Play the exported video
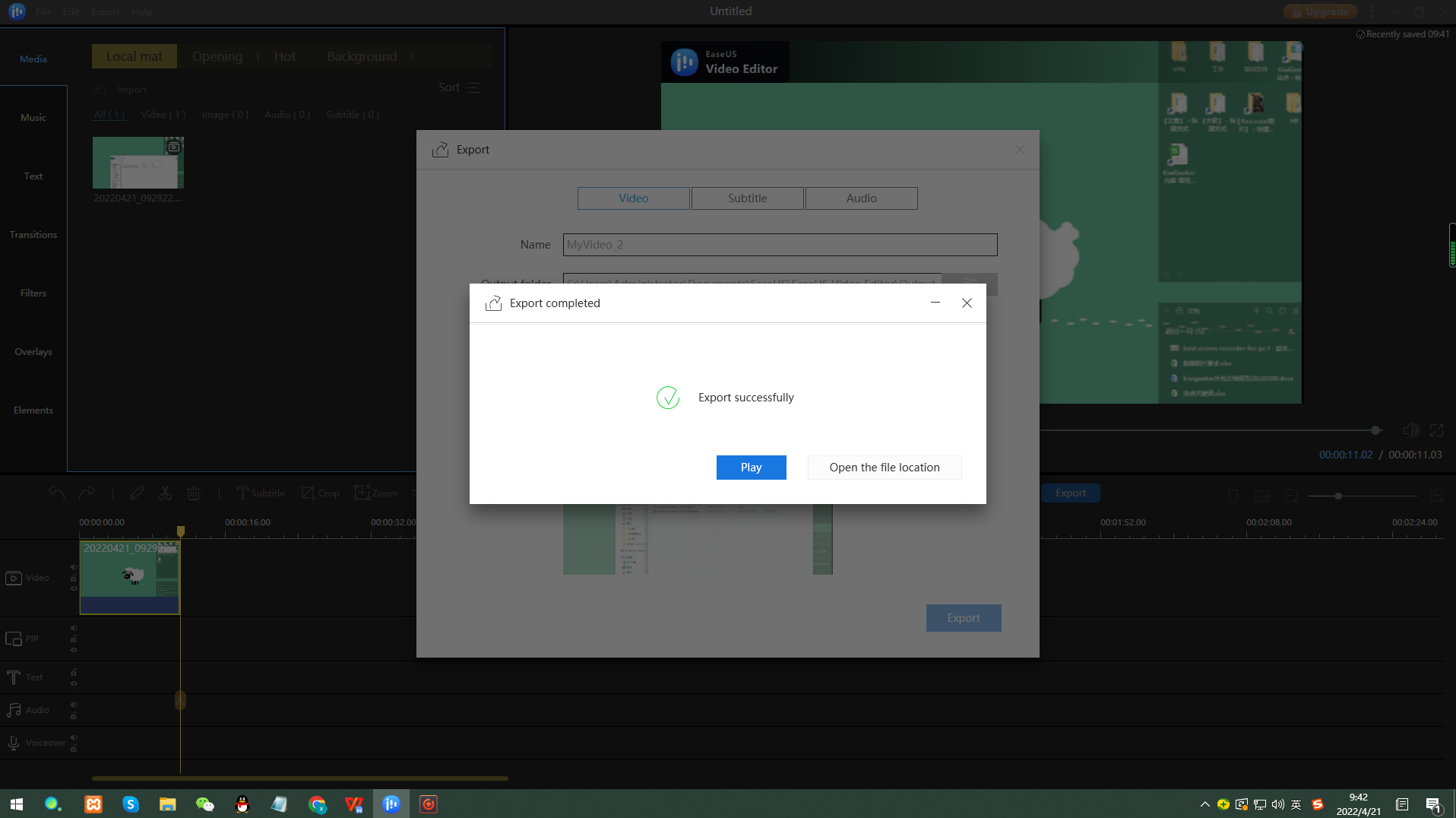Viewport: 1456px width, 818px height. point(751,468)
